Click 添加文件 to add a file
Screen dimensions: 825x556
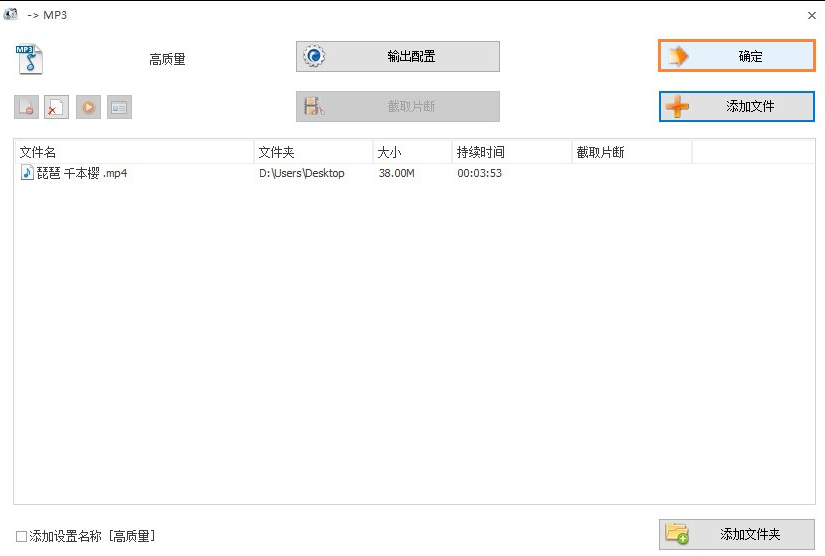[737, 106]
